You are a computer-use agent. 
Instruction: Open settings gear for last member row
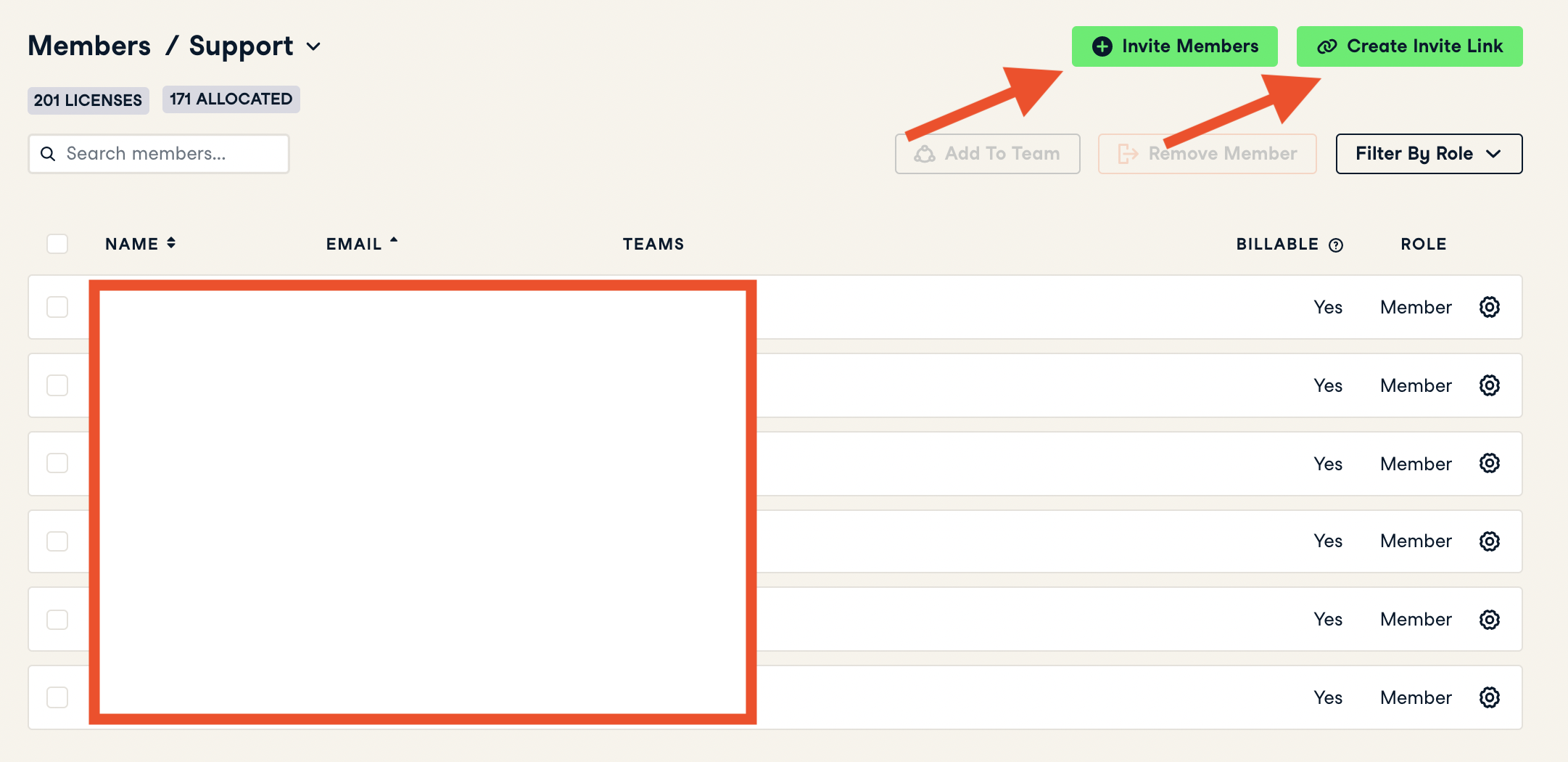pos(1489,697)
